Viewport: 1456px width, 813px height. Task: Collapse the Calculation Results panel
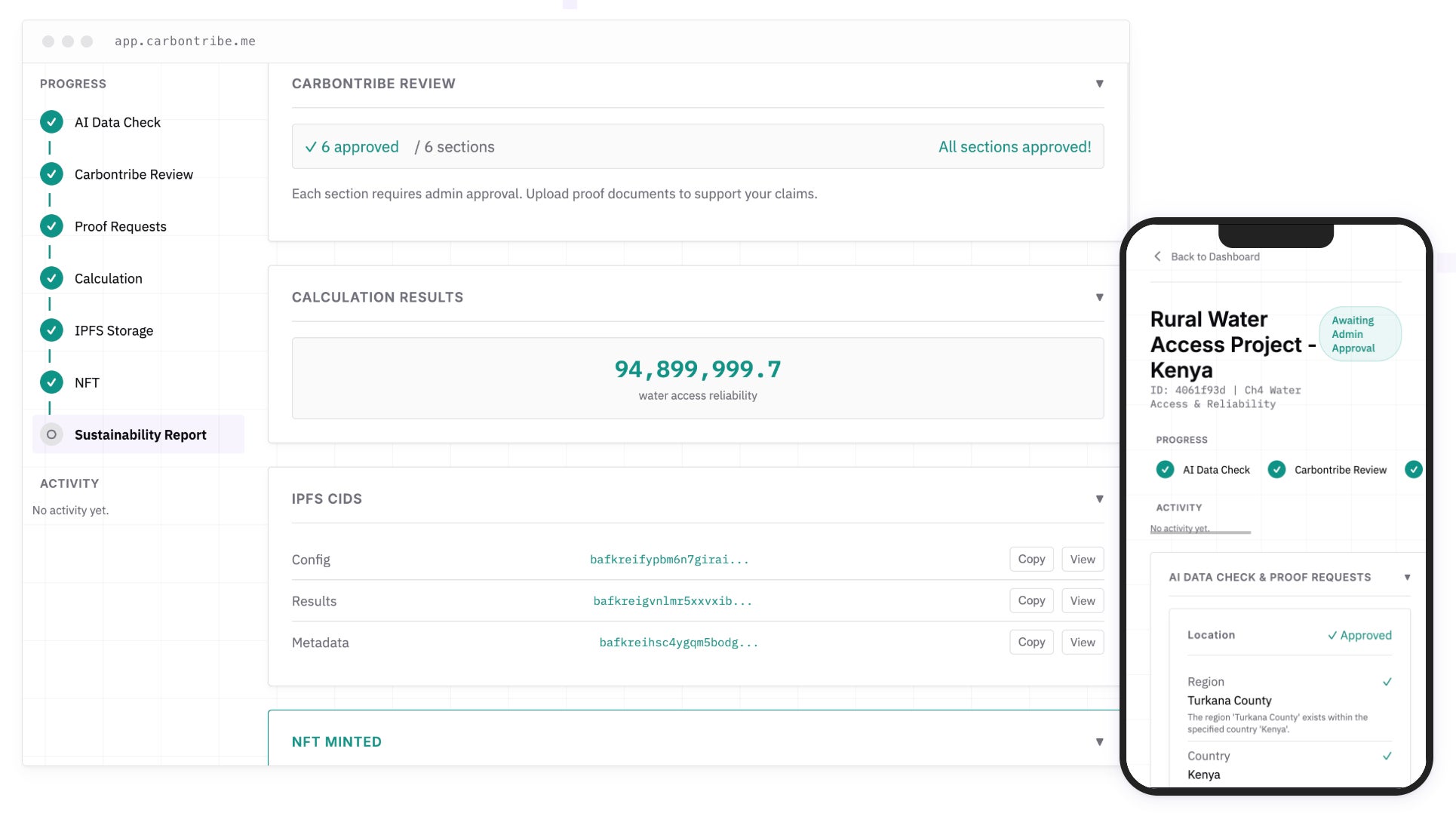coord(1099,297)
